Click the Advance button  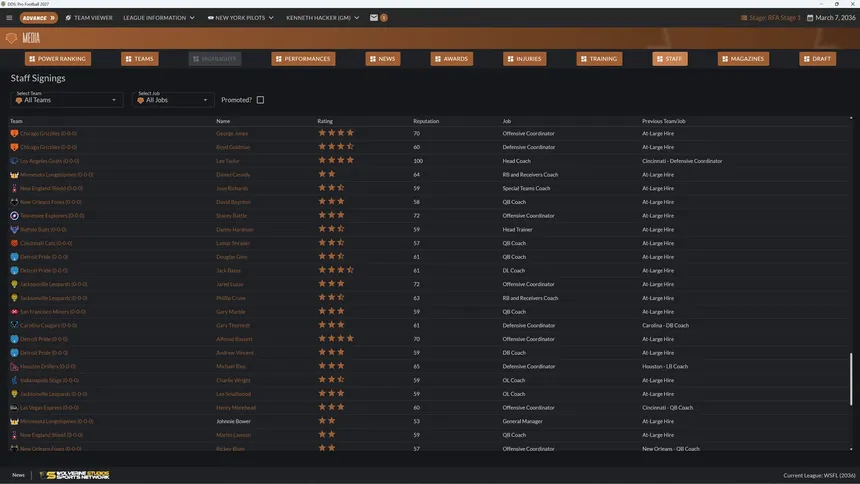click(38, 18)
